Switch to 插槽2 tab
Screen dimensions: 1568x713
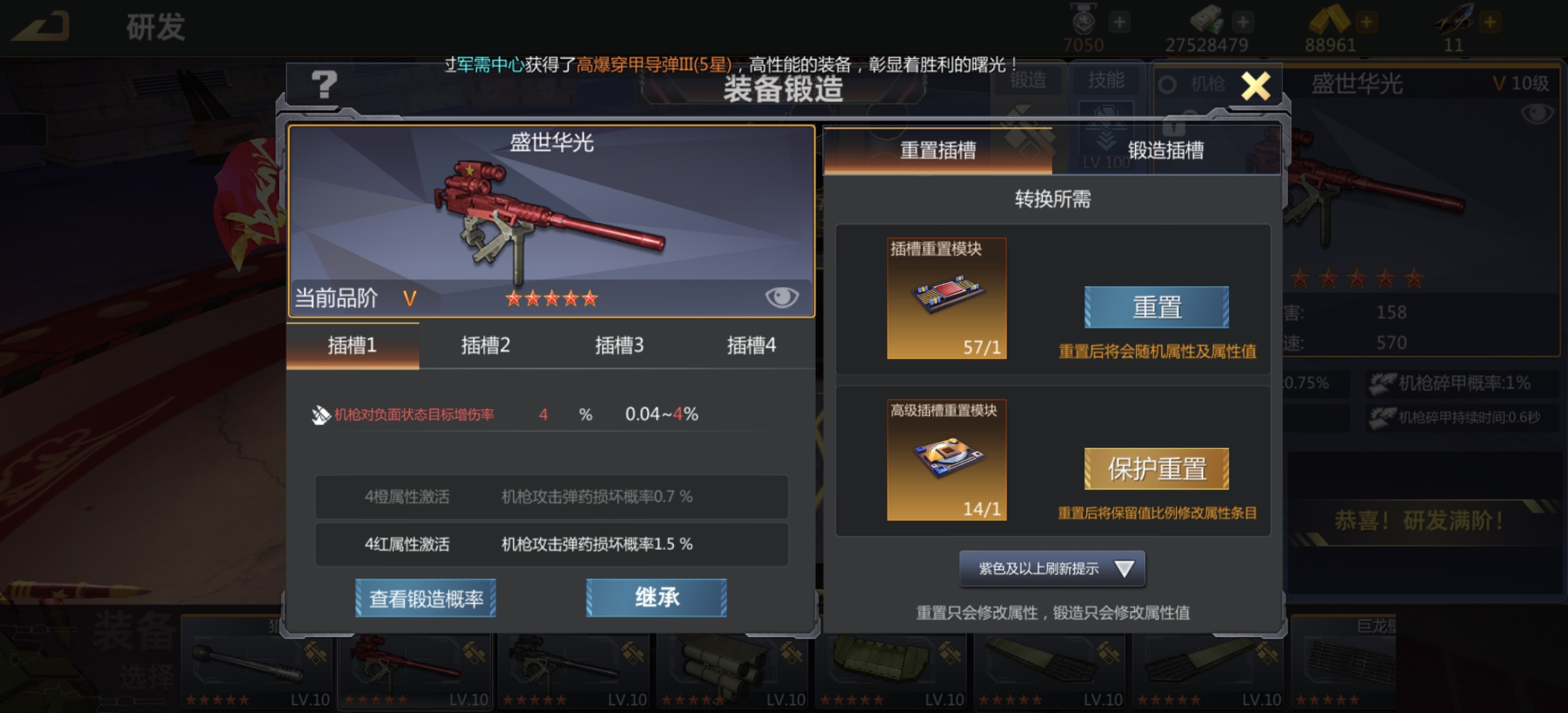click(485, 345)
